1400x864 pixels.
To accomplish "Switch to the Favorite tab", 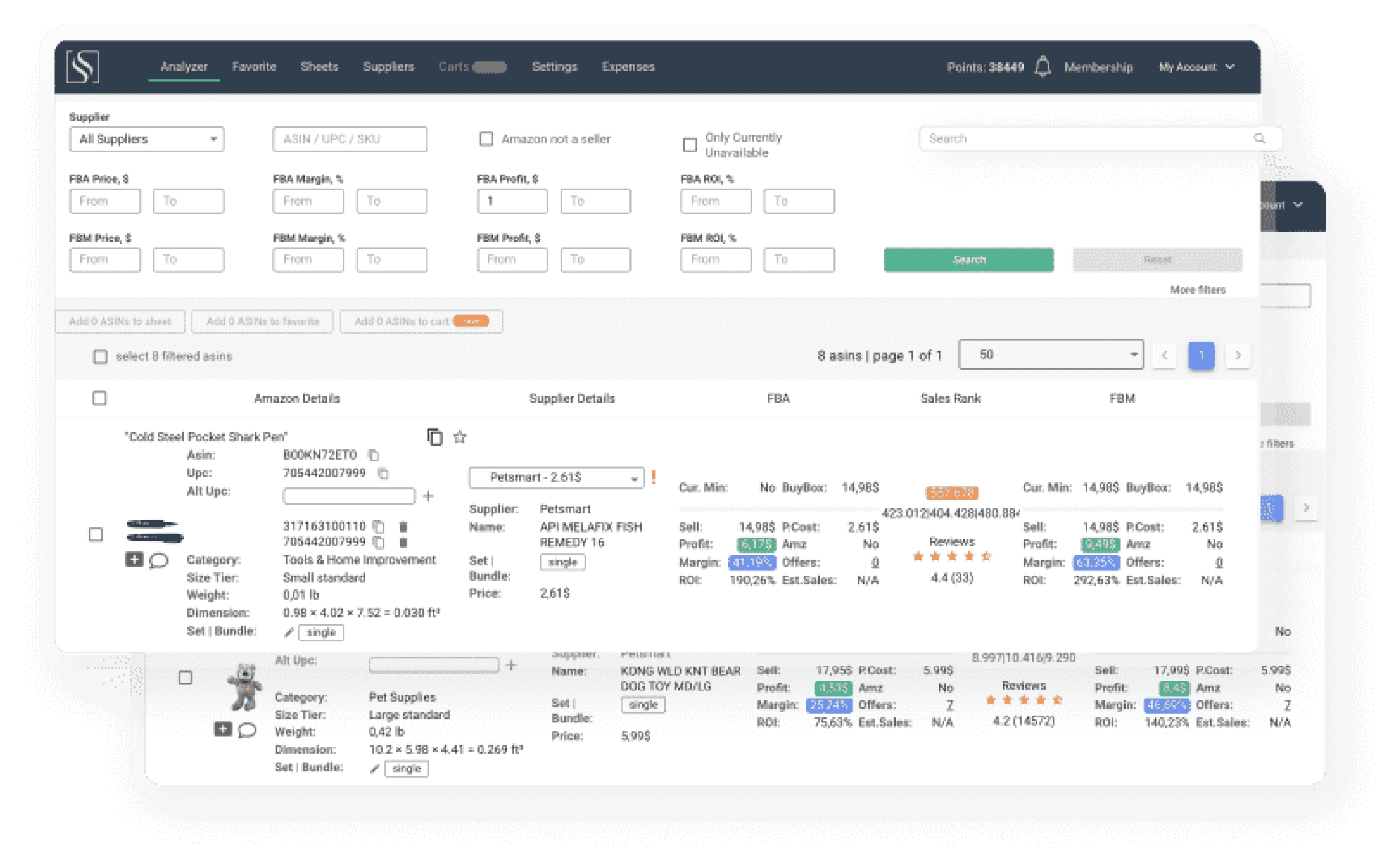I will [254, 66].
